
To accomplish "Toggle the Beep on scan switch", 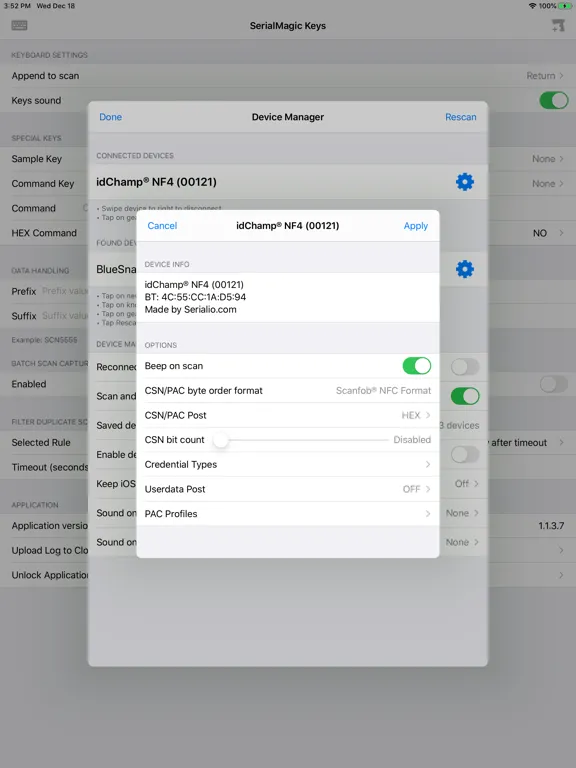I will point(416,366).
